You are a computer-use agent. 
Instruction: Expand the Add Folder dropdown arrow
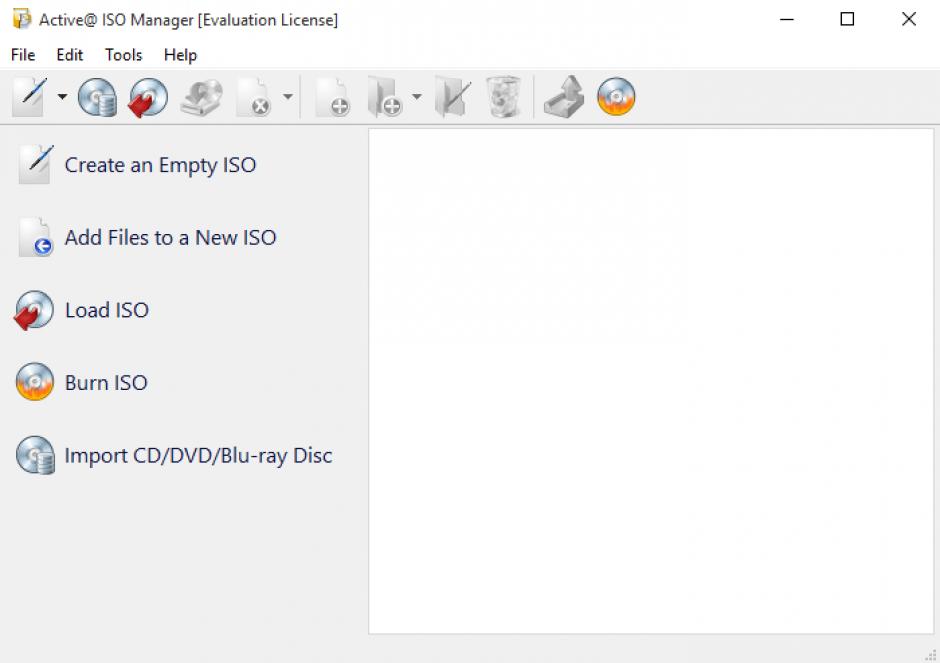pos(417,97)
